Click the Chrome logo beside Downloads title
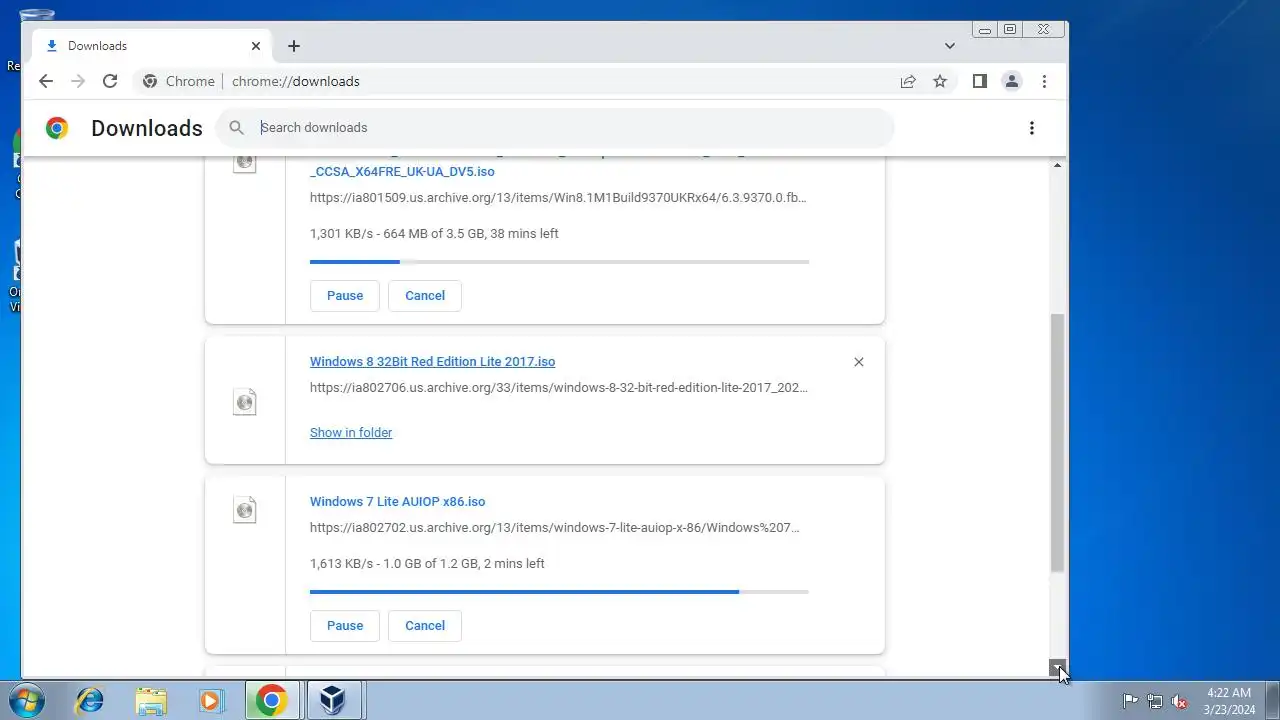Viewport: 1280px width, 720px height. pyautogui.click(x=57, y=128)
